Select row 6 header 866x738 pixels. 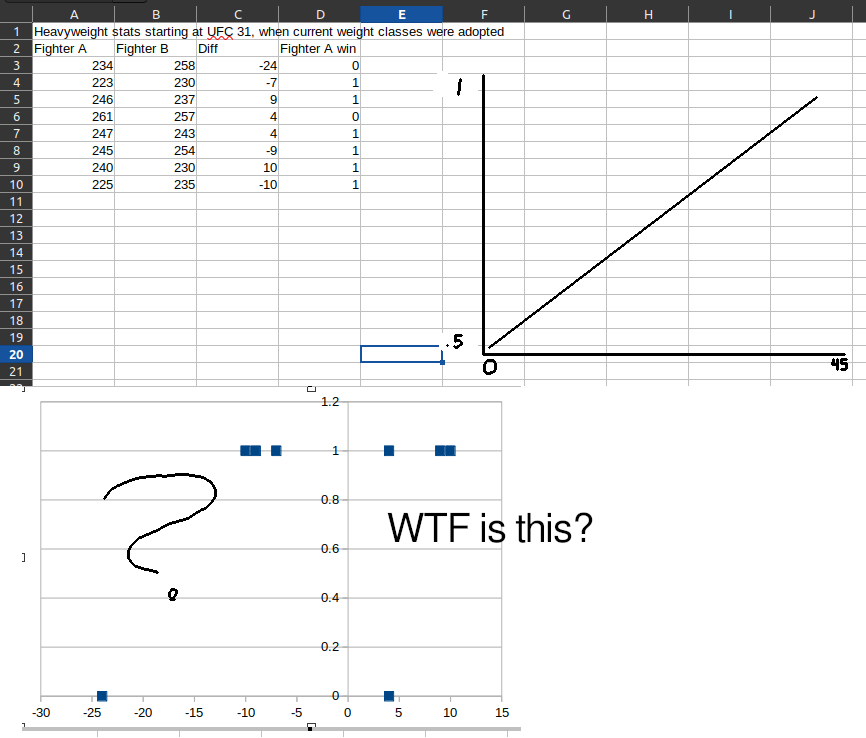(x=16, y=117)
